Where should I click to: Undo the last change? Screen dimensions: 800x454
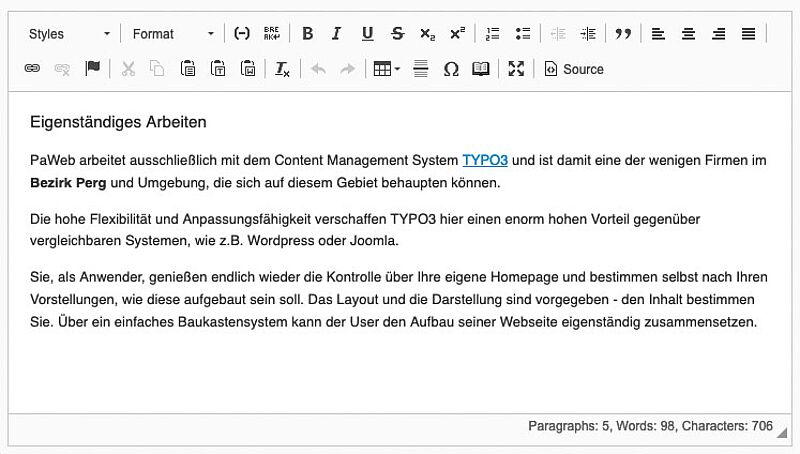(x=318, y=68)
